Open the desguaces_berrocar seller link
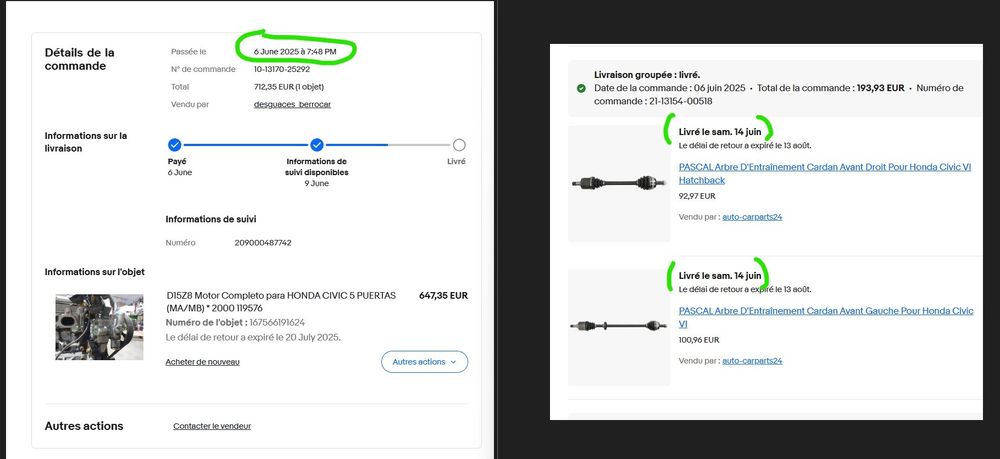The width and height of the screenshot is (1000, 459). 292,104
